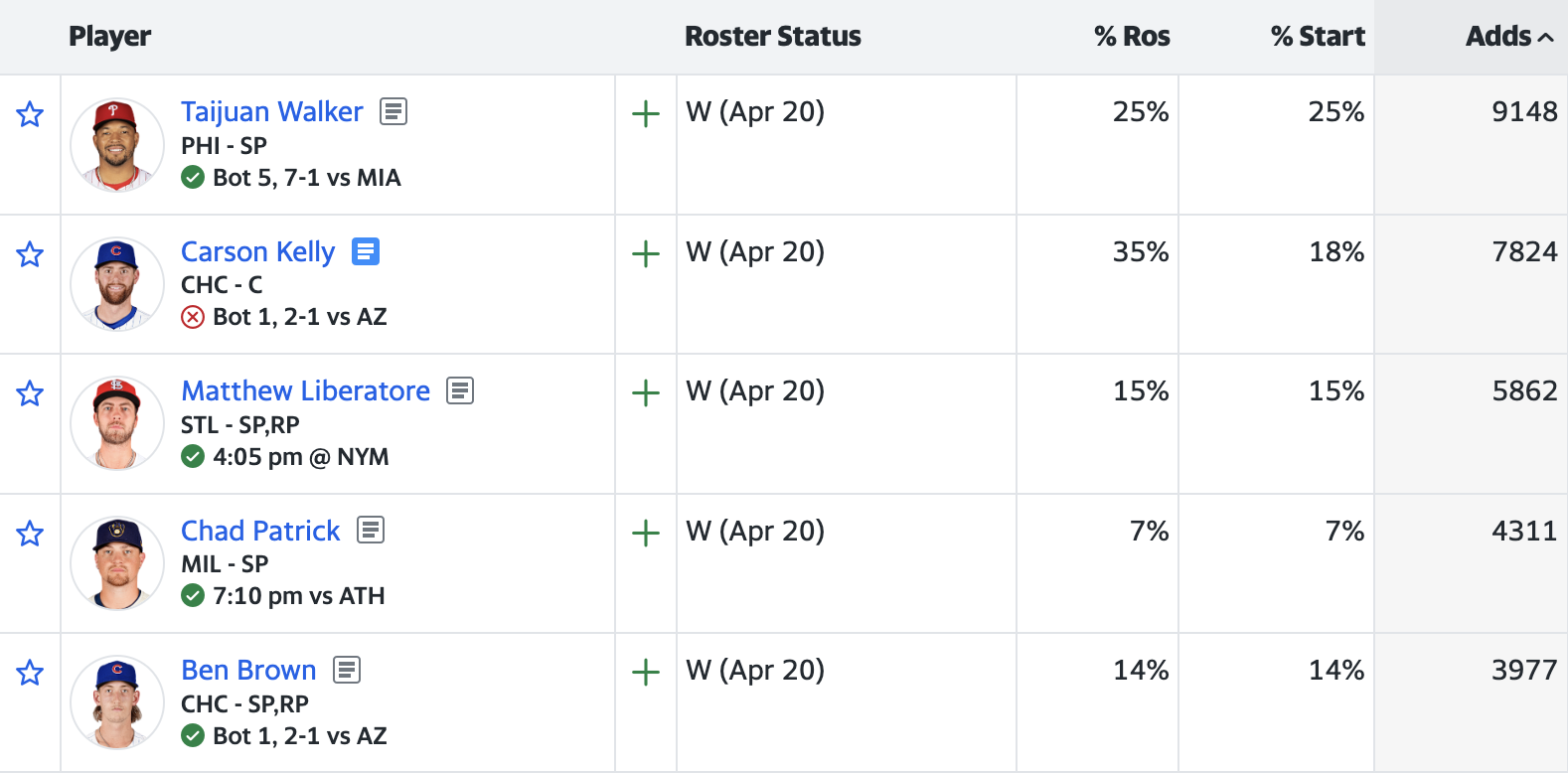This screenshot has height=773, width=1568.
Task: Open Taijuan Walker's player notes icon
Action: [393, 111]
